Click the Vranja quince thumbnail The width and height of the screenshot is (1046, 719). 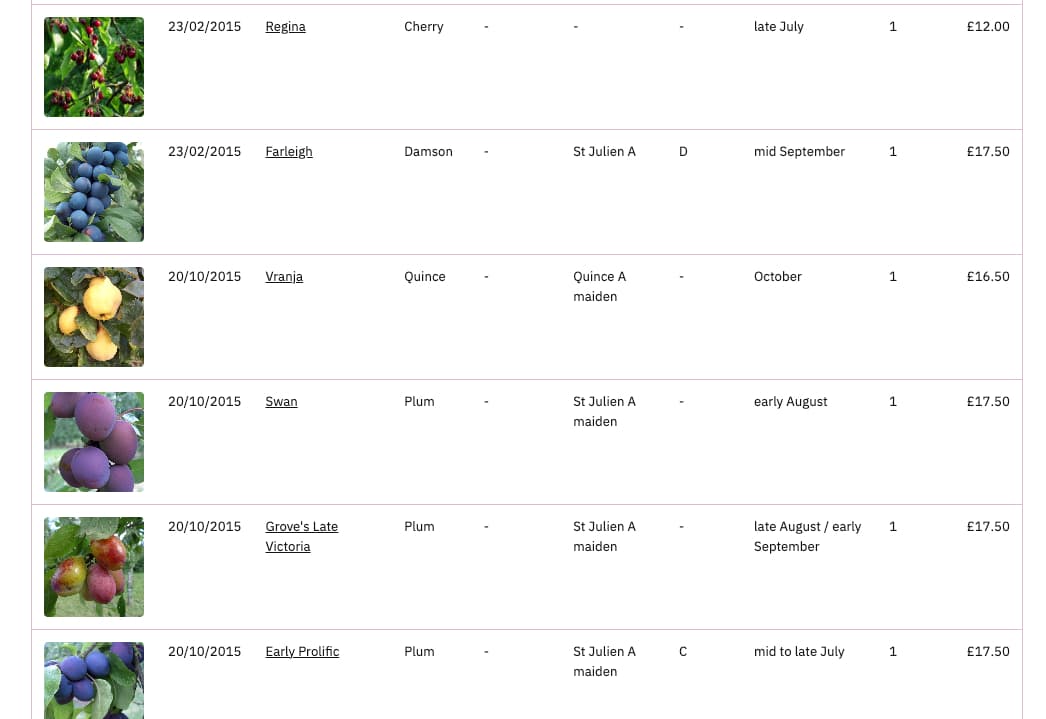click(94, 317)
